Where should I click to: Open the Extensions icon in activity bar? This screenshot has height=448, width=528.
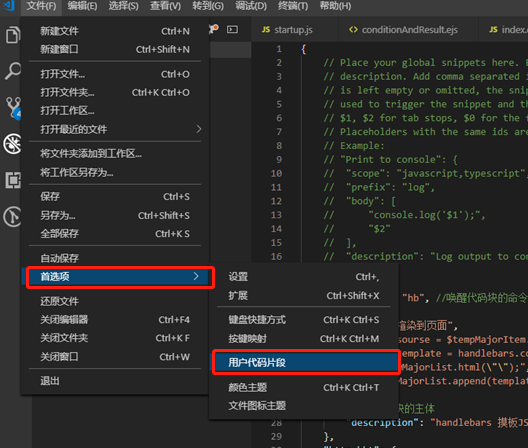pos(13,180)
